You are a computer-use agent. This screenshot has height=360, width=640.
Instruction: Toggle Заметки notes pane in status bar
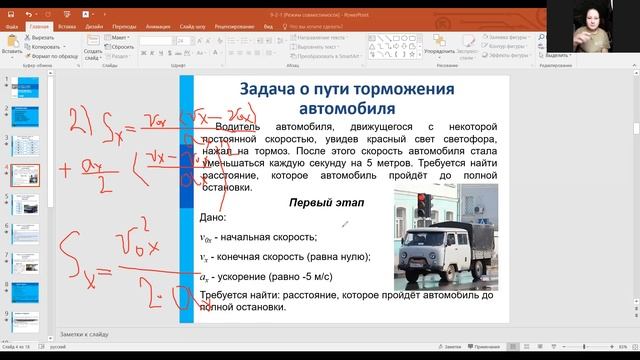coord(449,347)
